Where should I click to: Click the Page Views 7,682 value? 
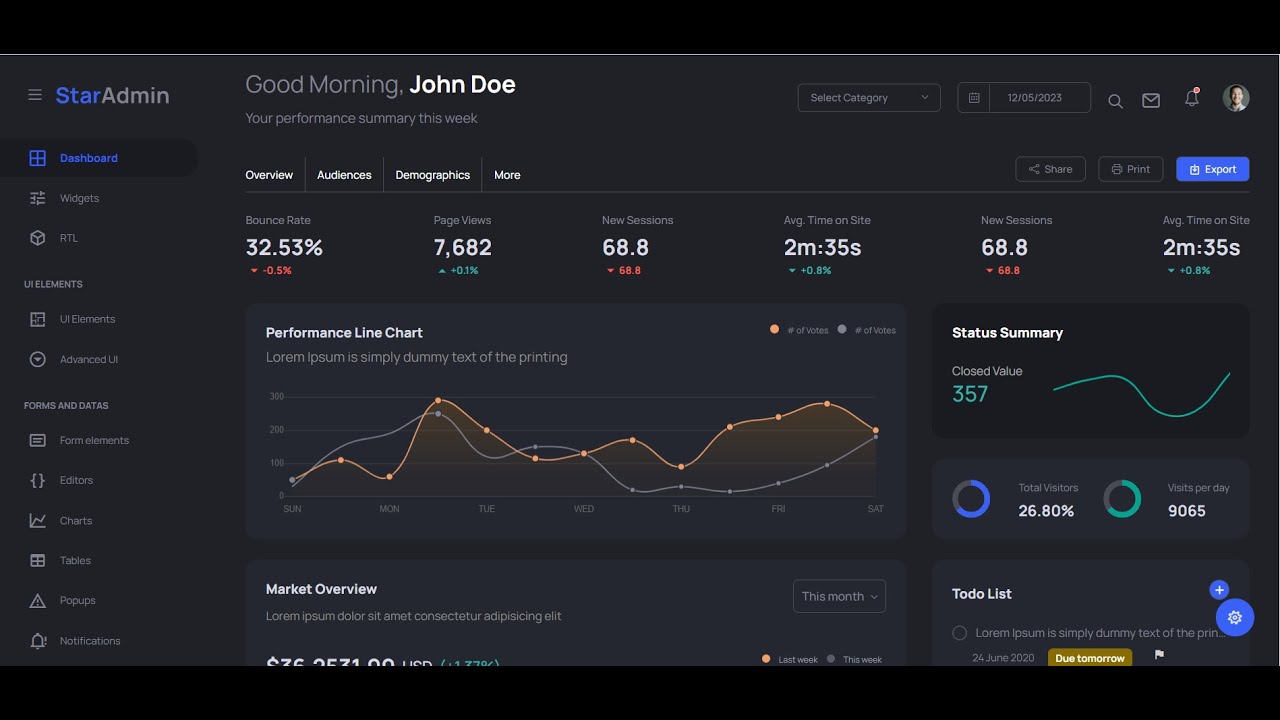tap(463, 247)
